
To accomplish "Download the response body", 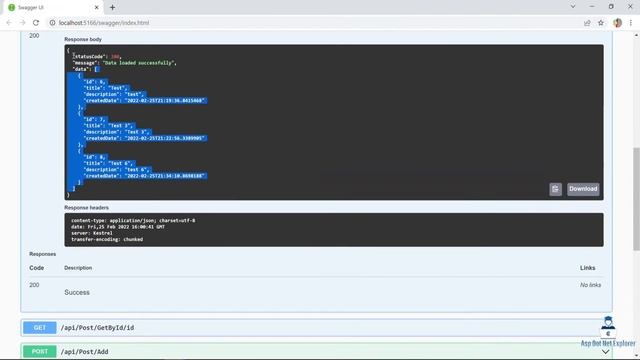I will coord(583,189).
